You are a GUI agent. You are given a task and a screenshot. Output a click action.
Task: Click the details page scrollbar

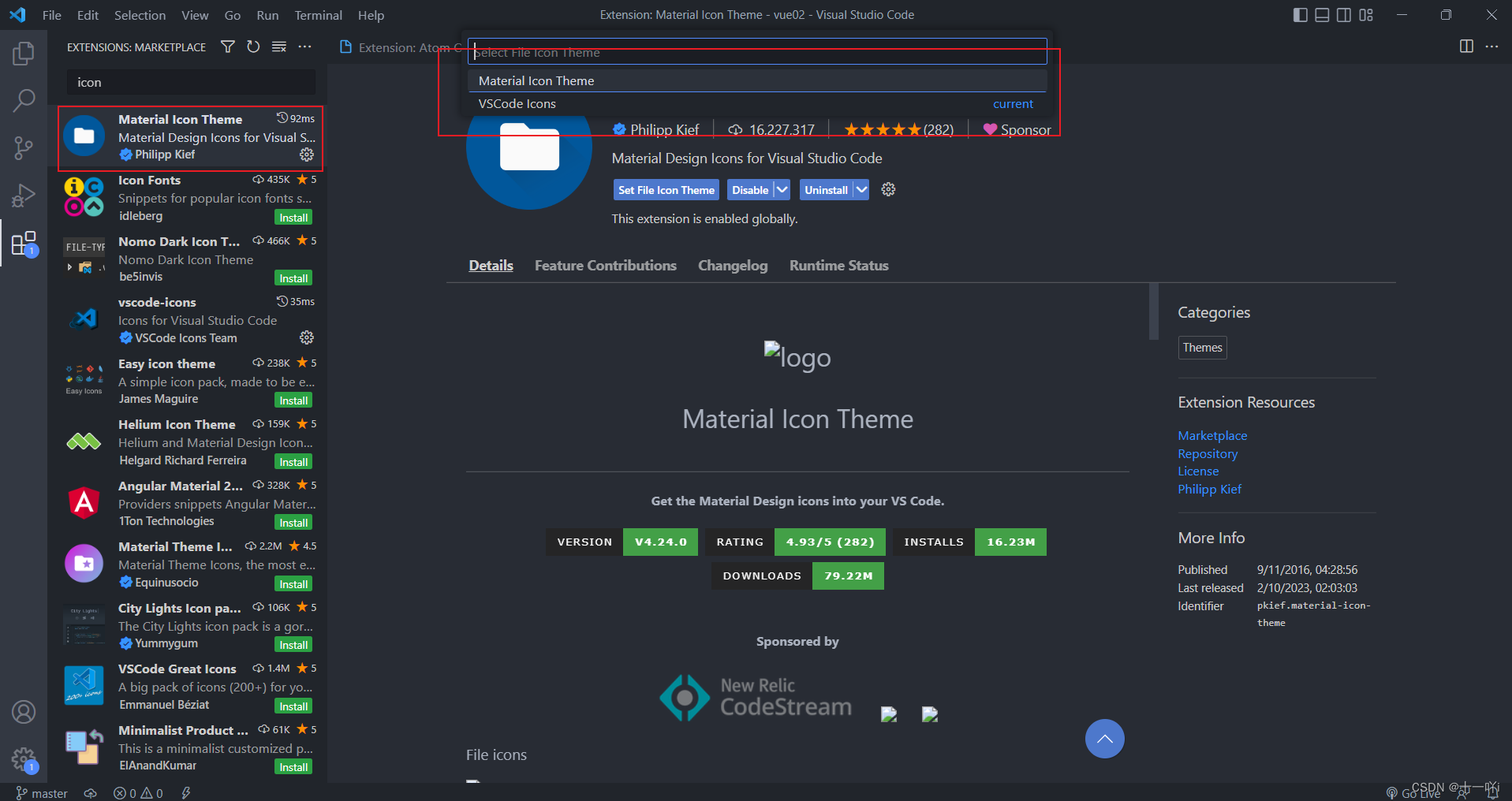pyautogui.click(x=1154, y=311)
